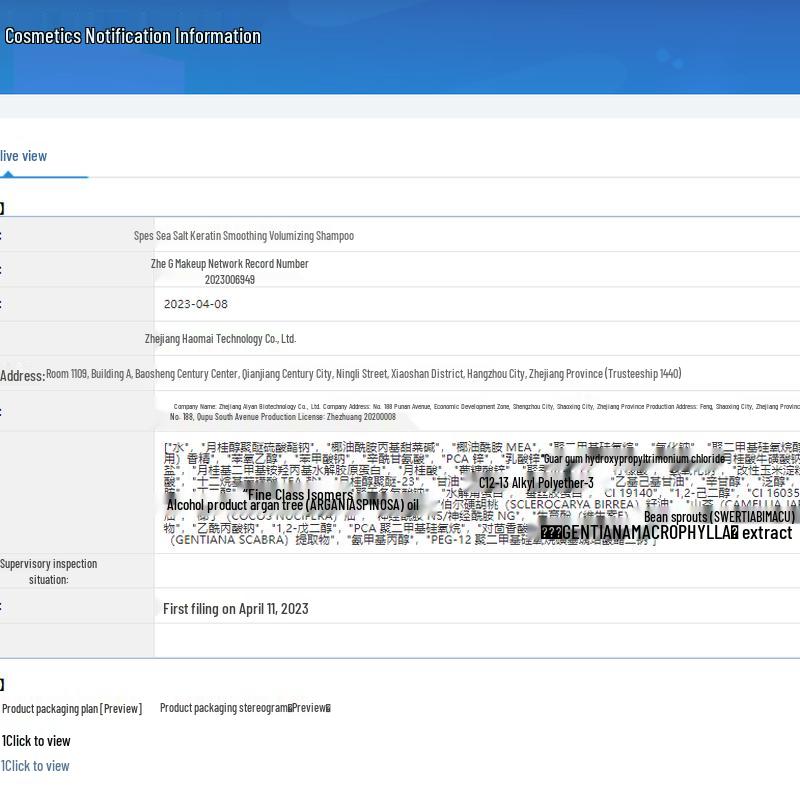Select company Zhejiang Haomai Technology Co., Ltd.
The image size is (800, 800).
[x=220, y=339]
